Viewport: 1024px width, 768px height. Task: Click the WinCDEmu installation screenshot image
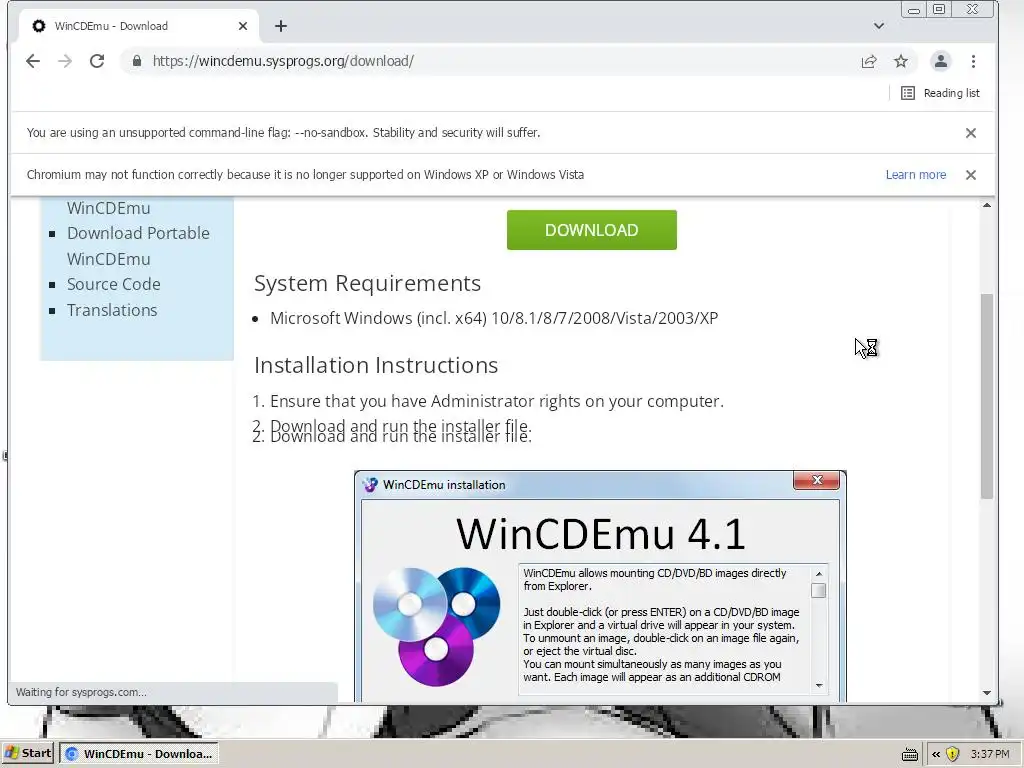pos(600,586)
